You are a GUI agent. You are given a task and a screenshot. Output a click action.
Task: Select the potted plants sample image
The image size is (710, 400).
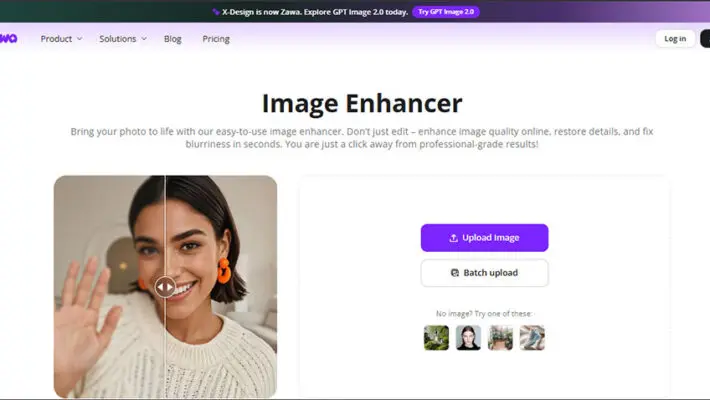click(500, 337)
